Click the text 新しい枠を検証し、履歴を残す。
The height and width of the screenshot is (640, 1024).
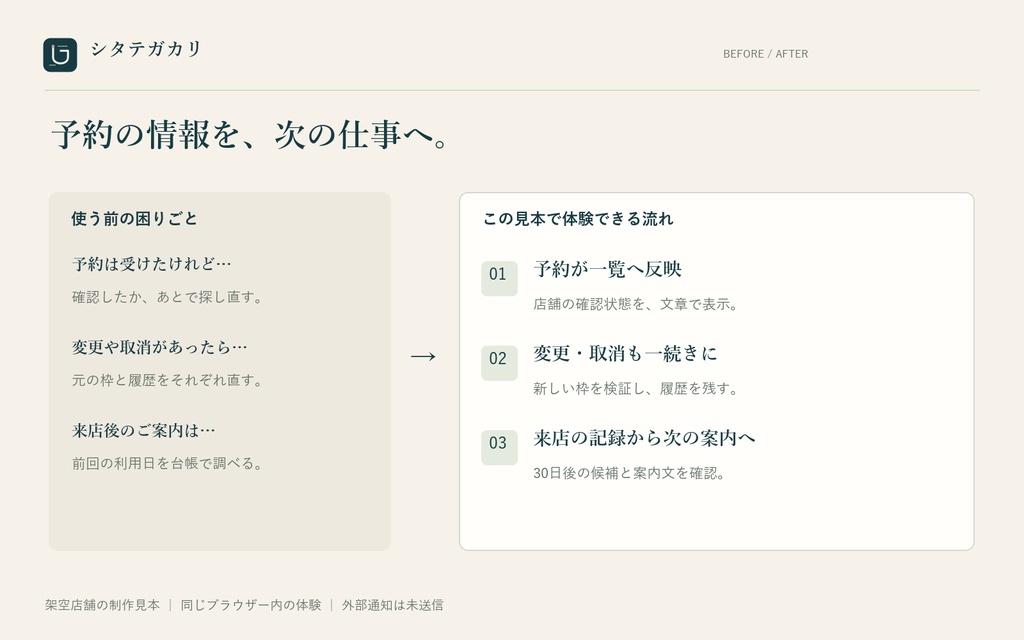(x=635, y=389)
